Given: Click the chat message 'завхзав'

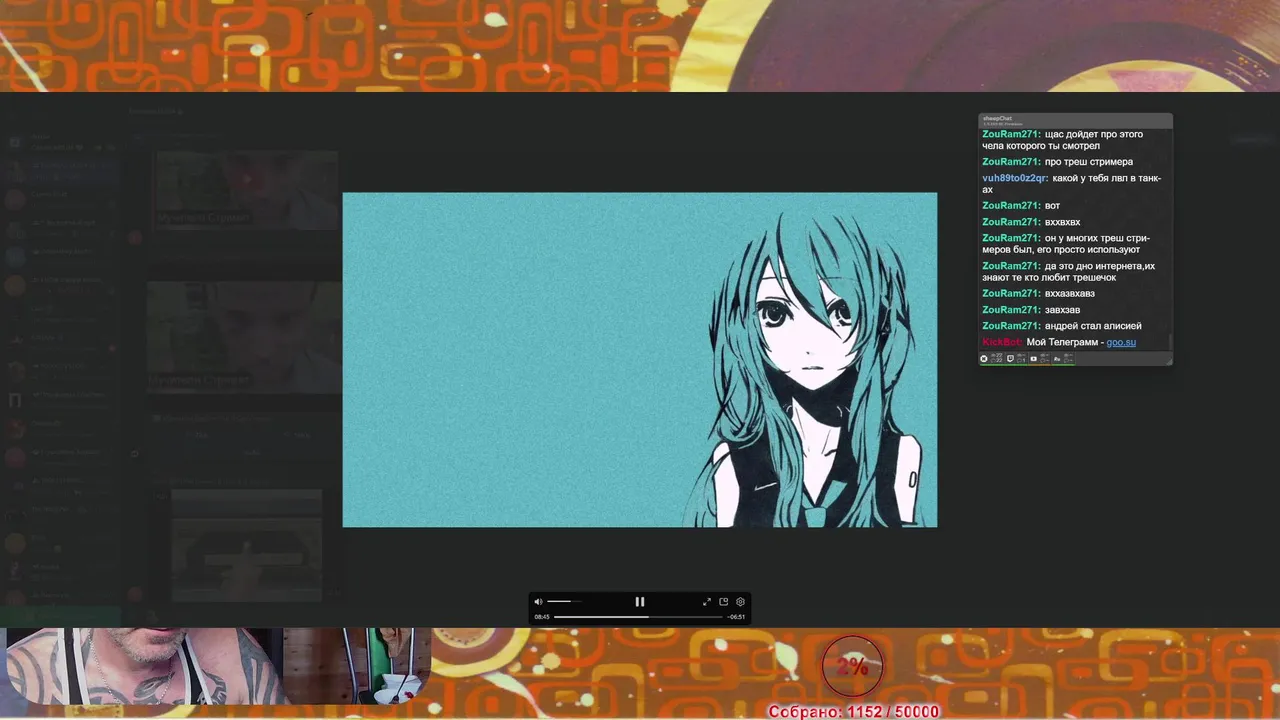Looking at the screenshot, I should (x=1062, y=310).
